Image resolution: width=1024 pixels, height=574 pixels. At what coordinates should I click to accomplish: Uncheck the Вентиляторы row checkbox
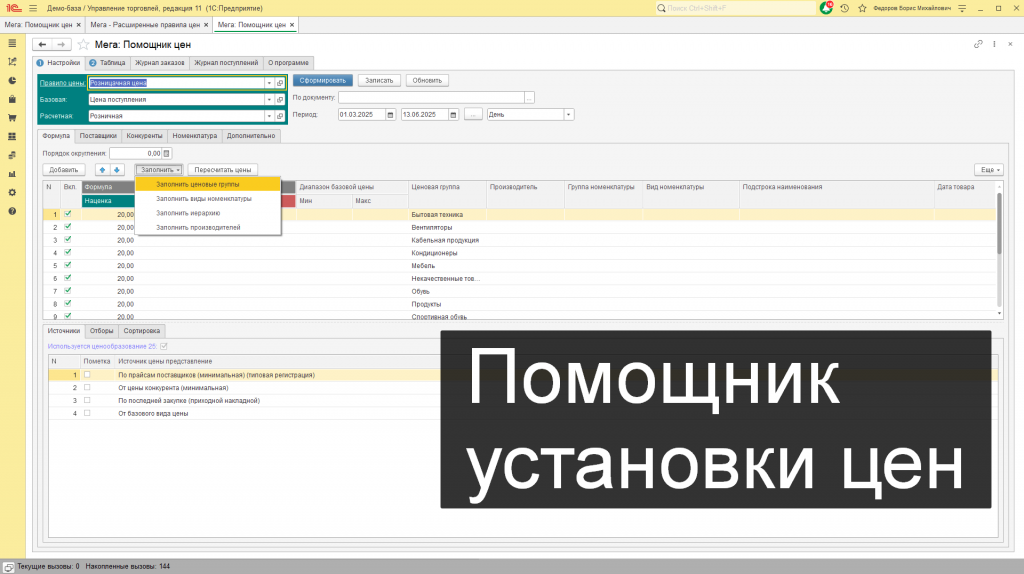tap(68, 227)
